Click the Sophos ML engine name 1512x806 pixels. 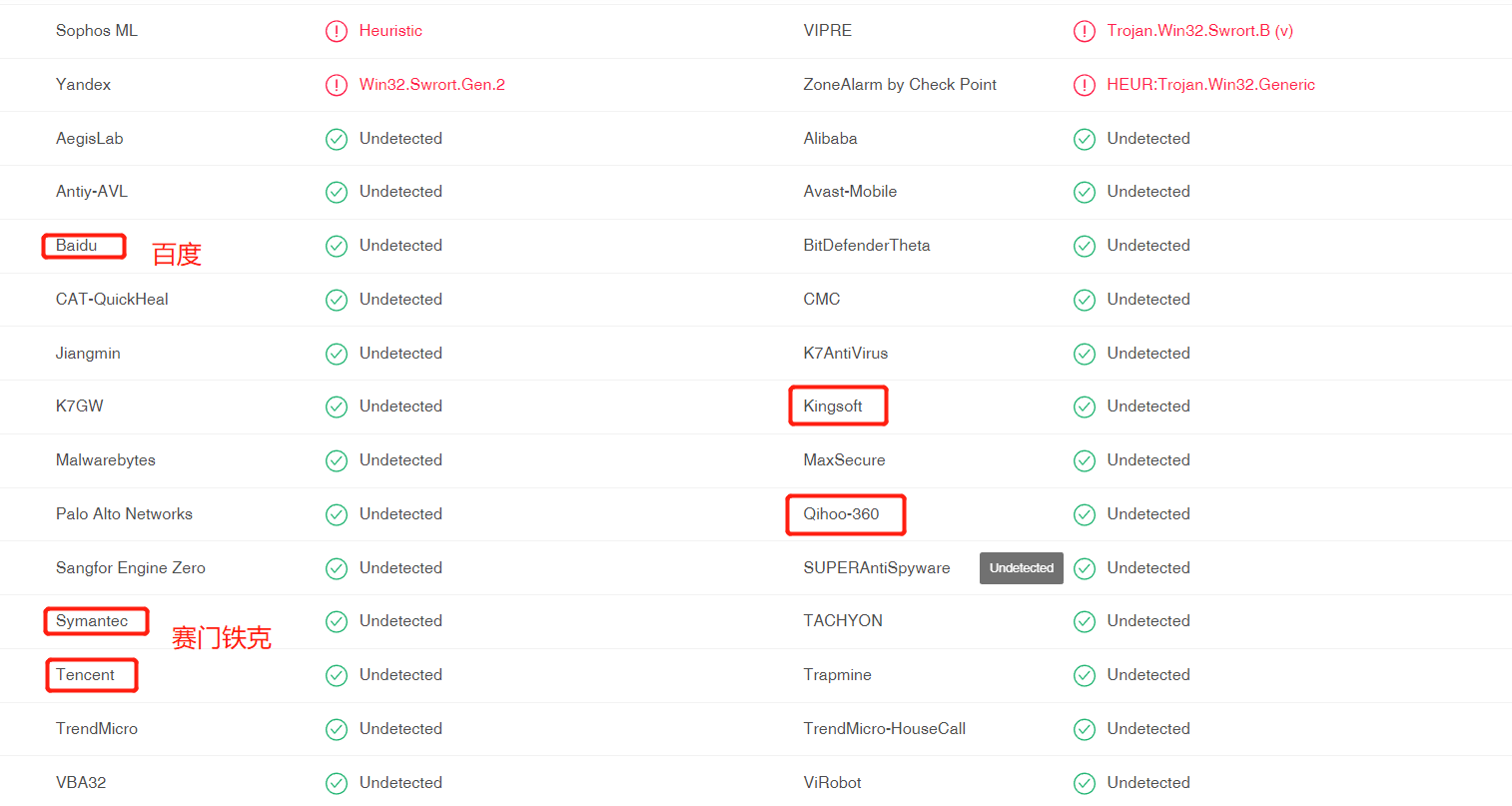coord(97,31)
